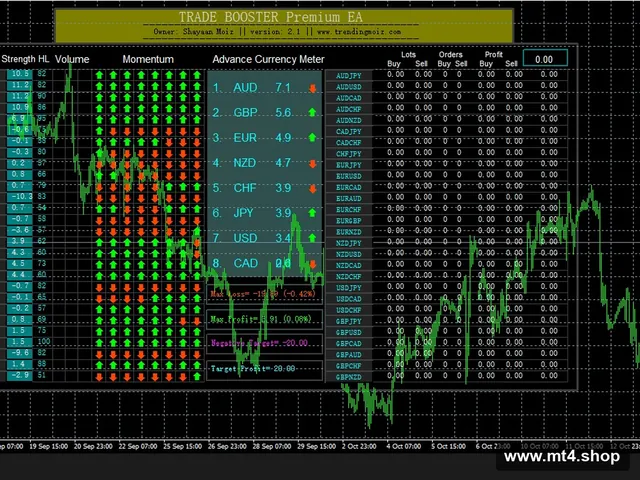Viewport: 640px width, 480px height.
Task: Select the EURUSD pair button
Action: [x=349, y=176]
